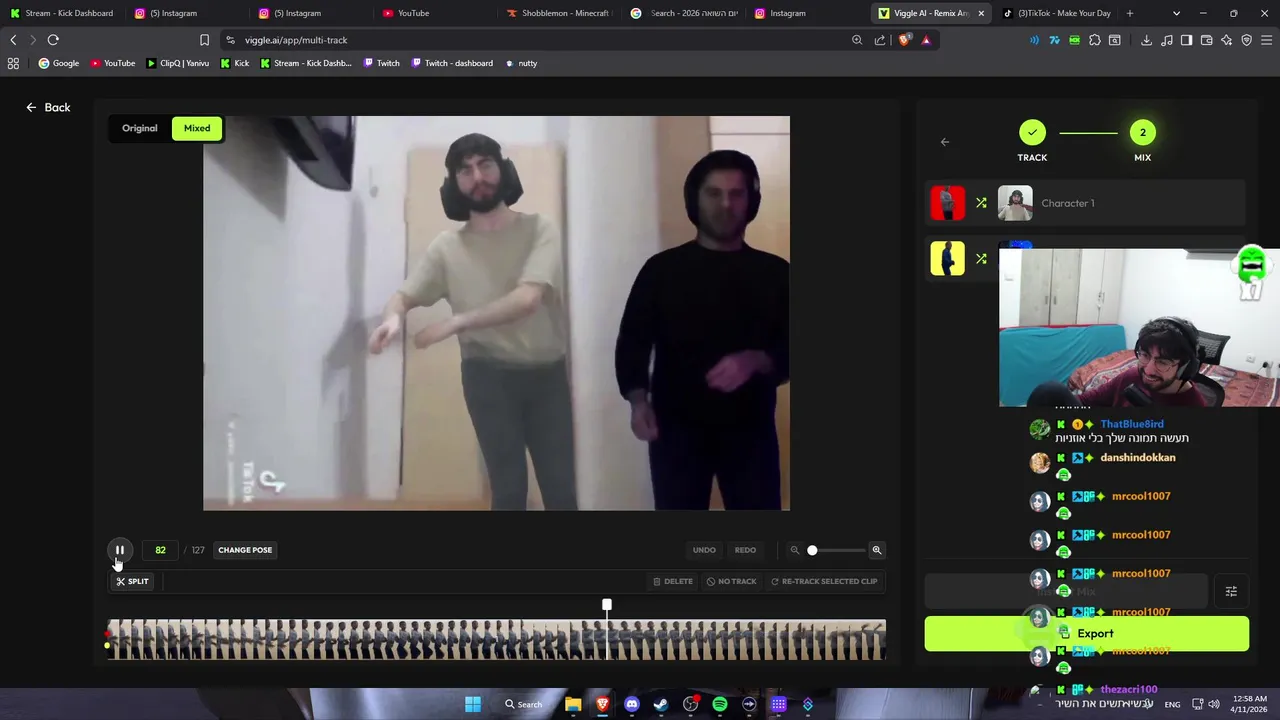Open Brave Shields lion icon
This screenshot has height=720, width=1280.
[905, 40]
